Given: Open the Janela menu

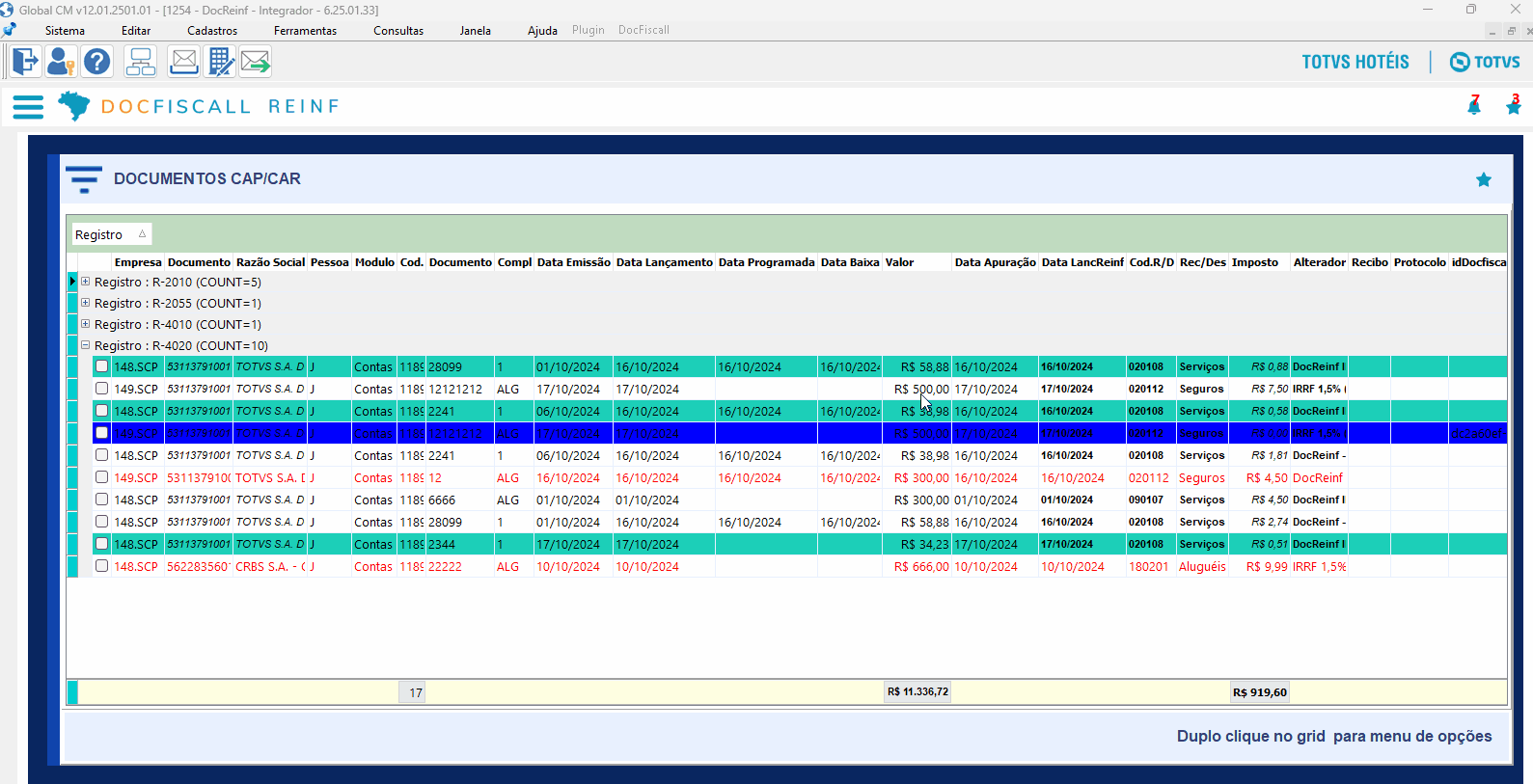Looking at the screenshot, I should 475,31.
